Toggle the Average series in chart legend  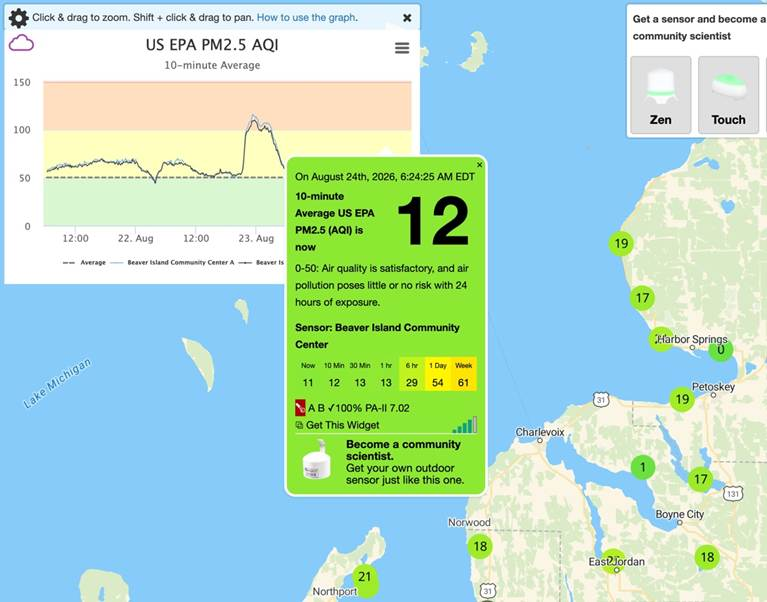click(x=84, y=263)
